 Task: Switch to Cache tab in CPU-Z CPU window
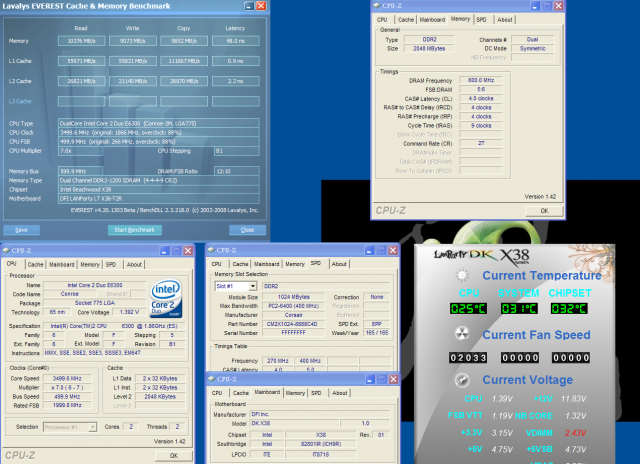36,264
